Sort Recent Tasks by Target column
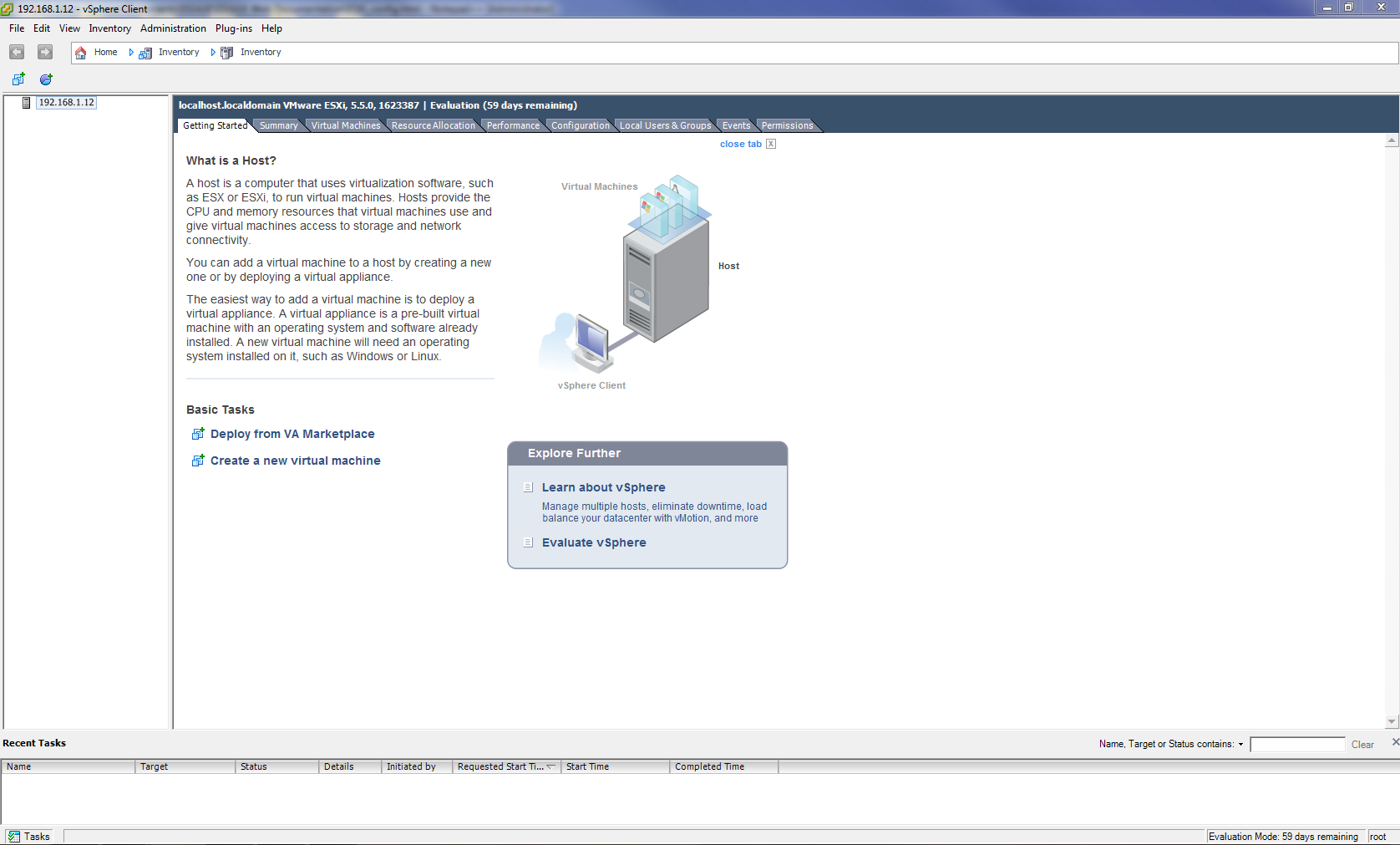 [x=185, y=766]
